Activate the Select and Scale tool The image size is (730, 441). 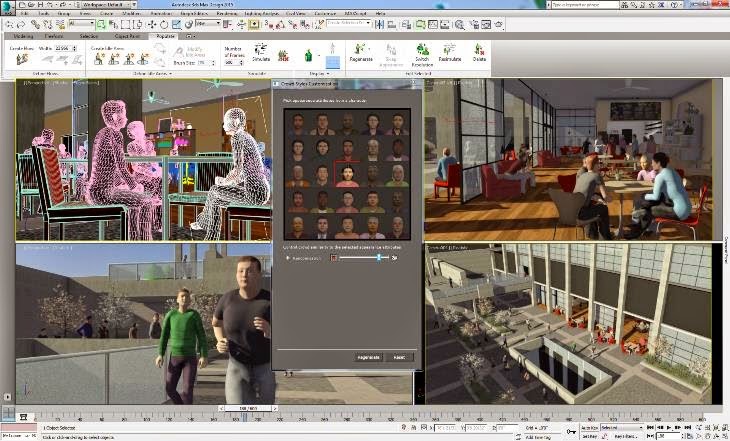[176, 25]
